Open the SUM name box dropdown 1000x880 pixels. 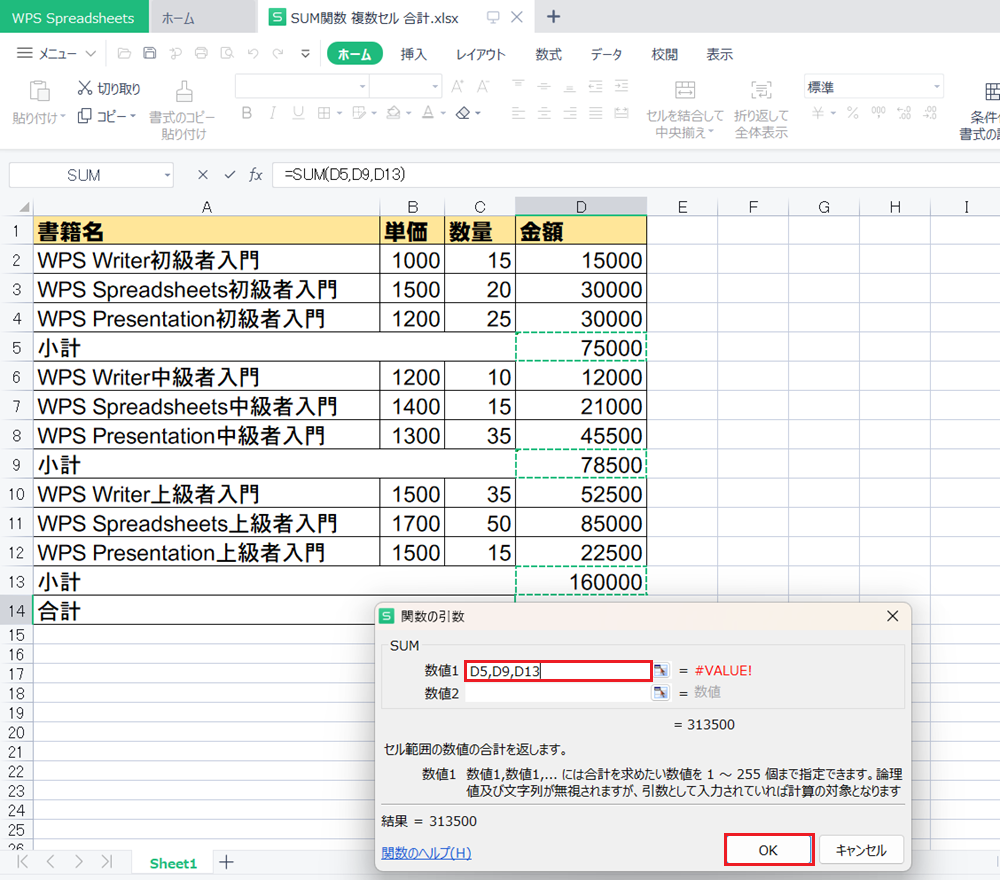[x=167, y=175]
